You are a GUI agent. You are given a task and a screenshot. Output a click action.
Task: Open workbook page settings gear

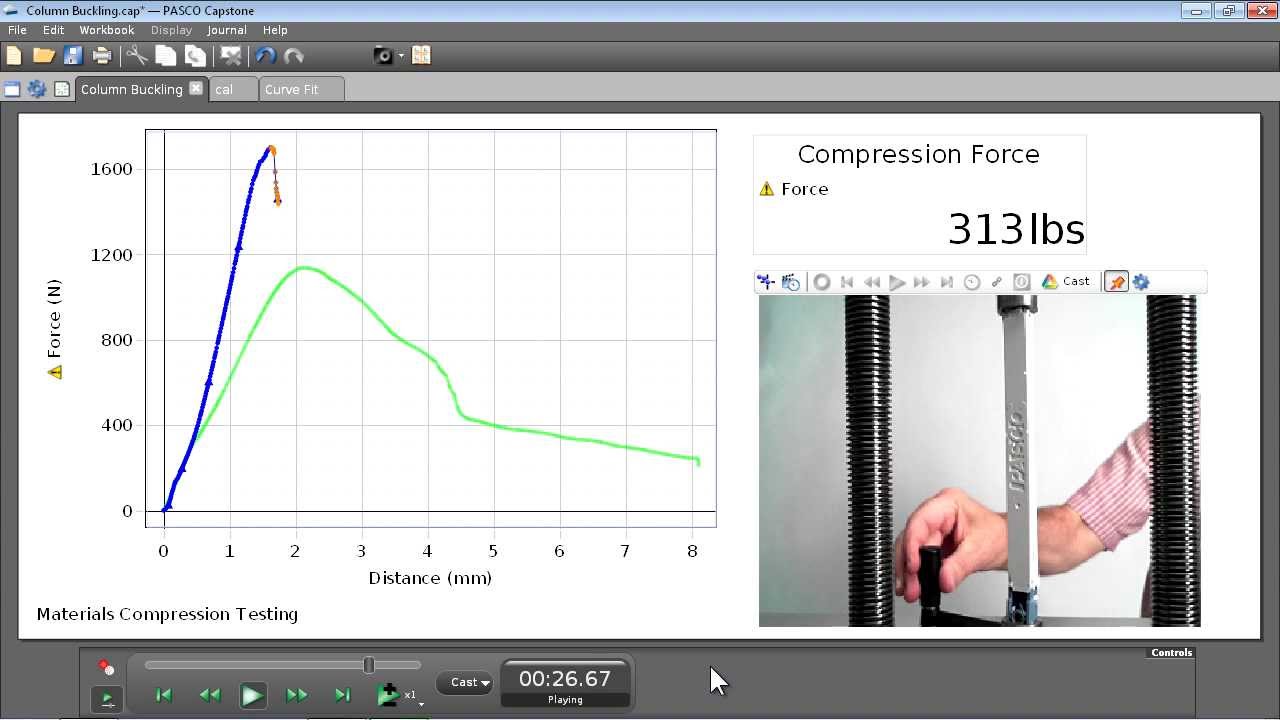pyautogui.click(x=37, y=89)
